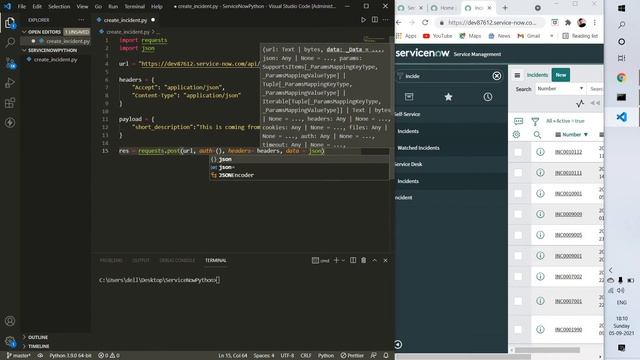Open the Selection menu

click(59, 7)
